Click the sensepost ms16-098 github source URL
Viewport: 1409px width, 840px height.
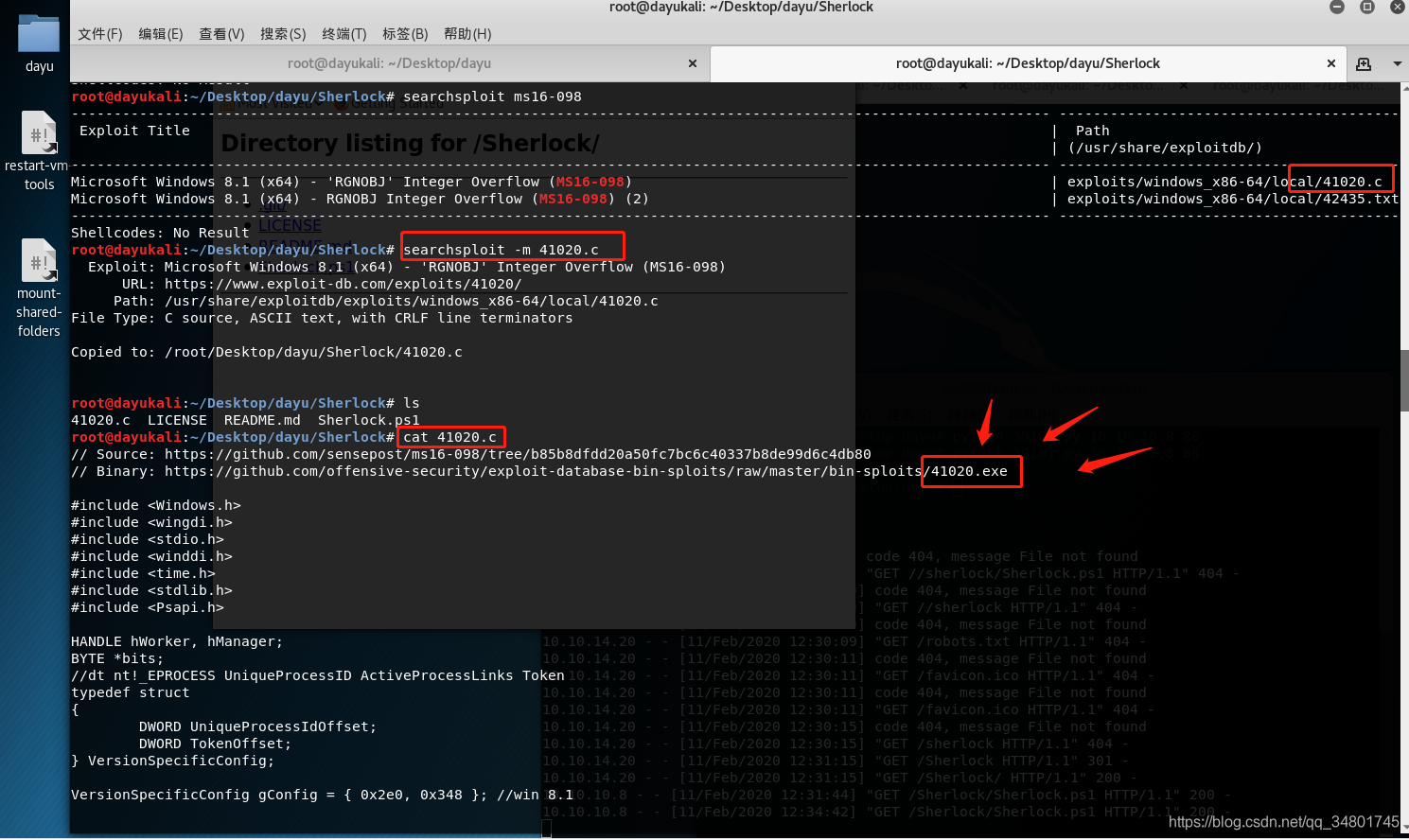[518, 454]
